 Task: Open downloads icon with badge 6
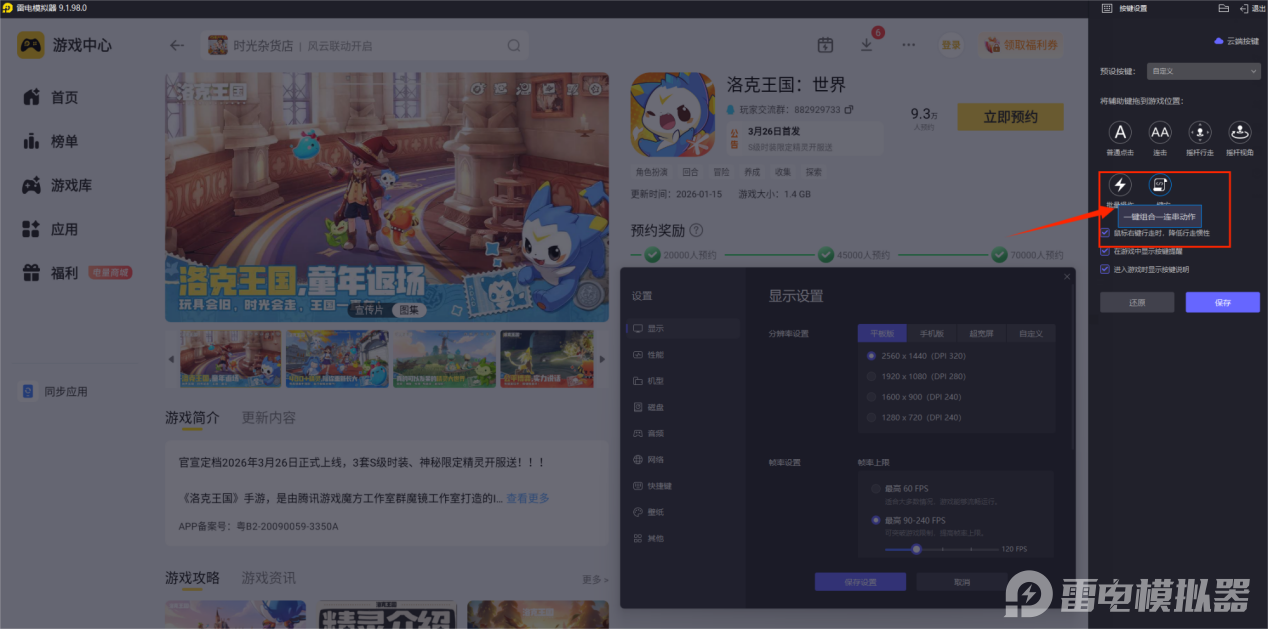tap(867, 45)
